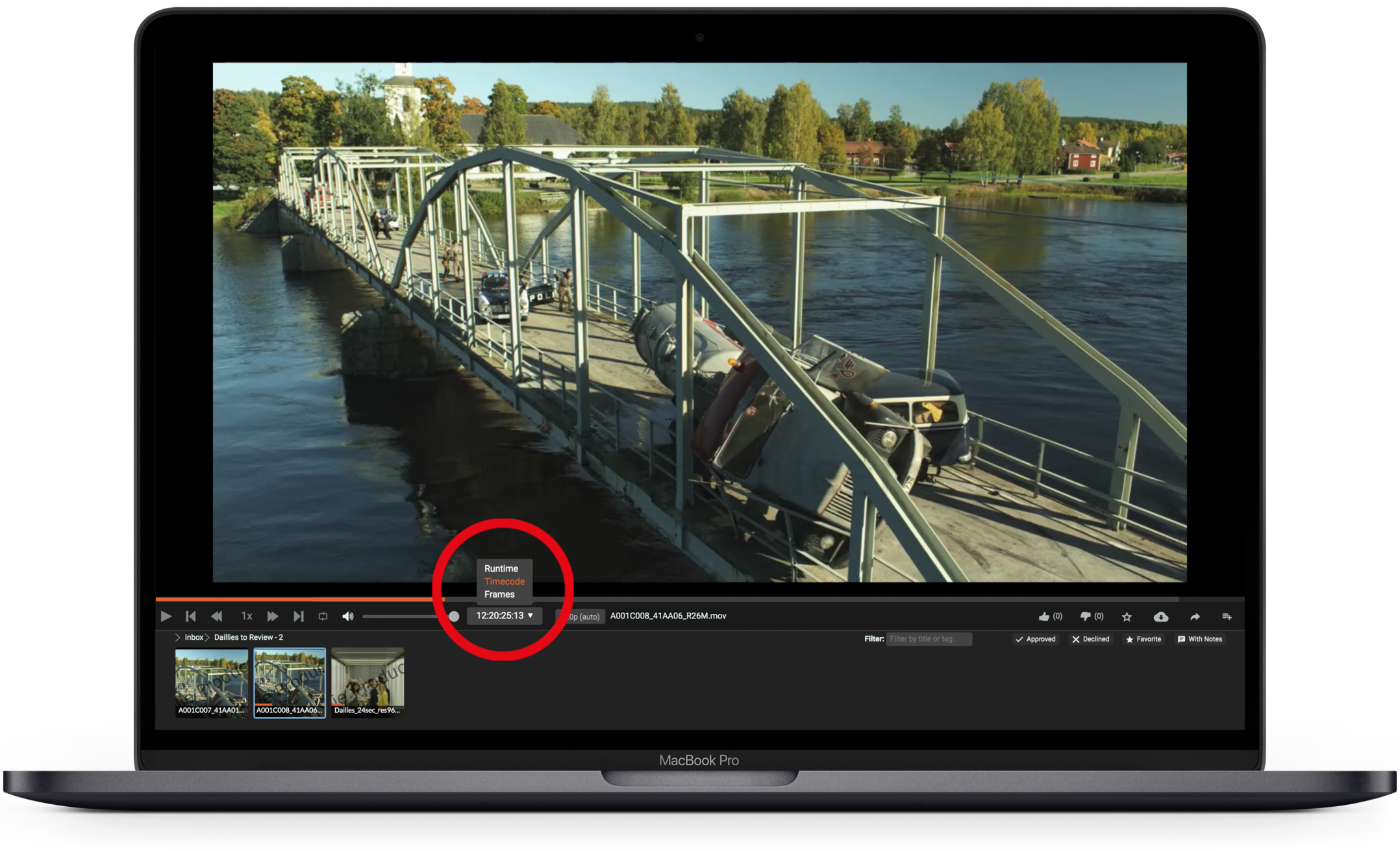The height and width of the screenshot is (851, 1400).
Task: Toggle loop playback icon
Action: tap(323, 616)
